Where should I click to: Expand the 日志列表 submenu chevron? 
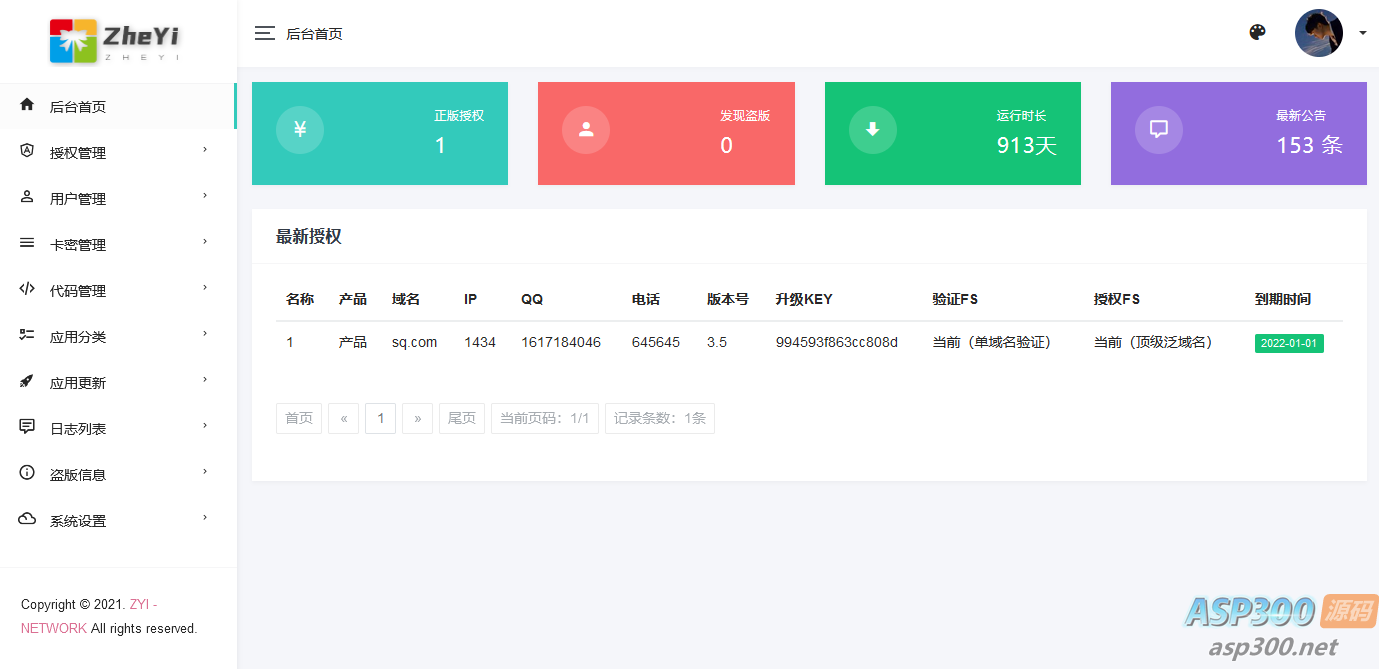click(x=205, y=426)
